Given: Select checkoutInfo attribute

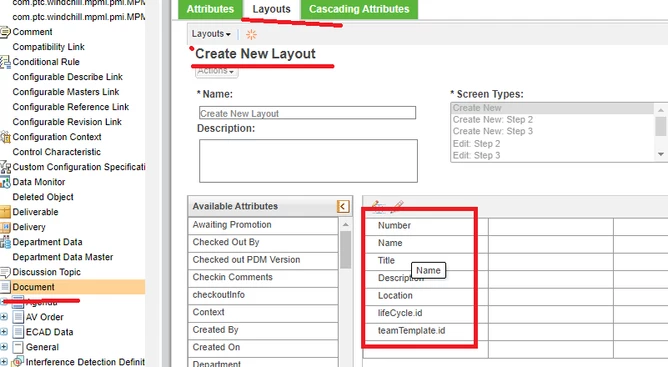Looking at the screenshot, I should tap(263, 295).
